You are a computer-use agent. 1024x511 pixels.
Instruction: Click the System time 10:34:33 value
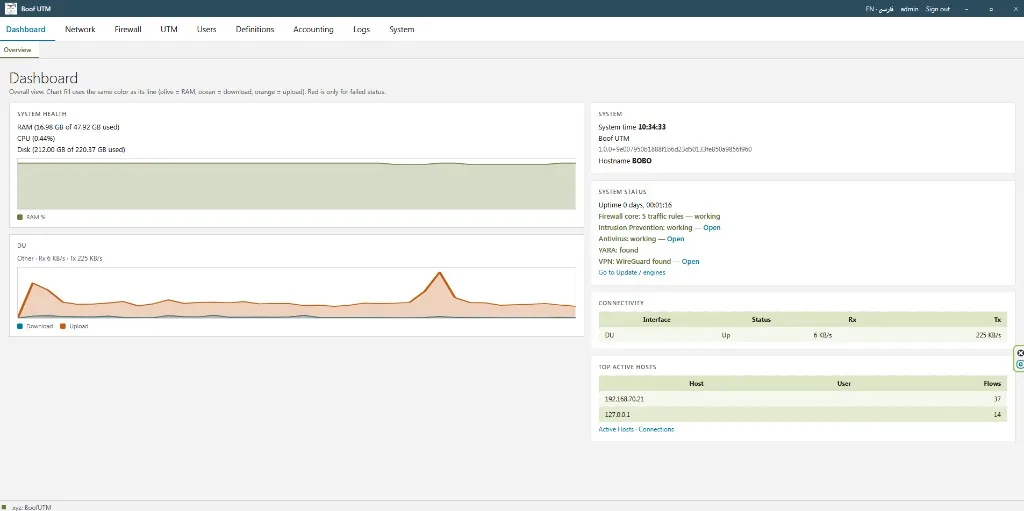coord(652,127)
